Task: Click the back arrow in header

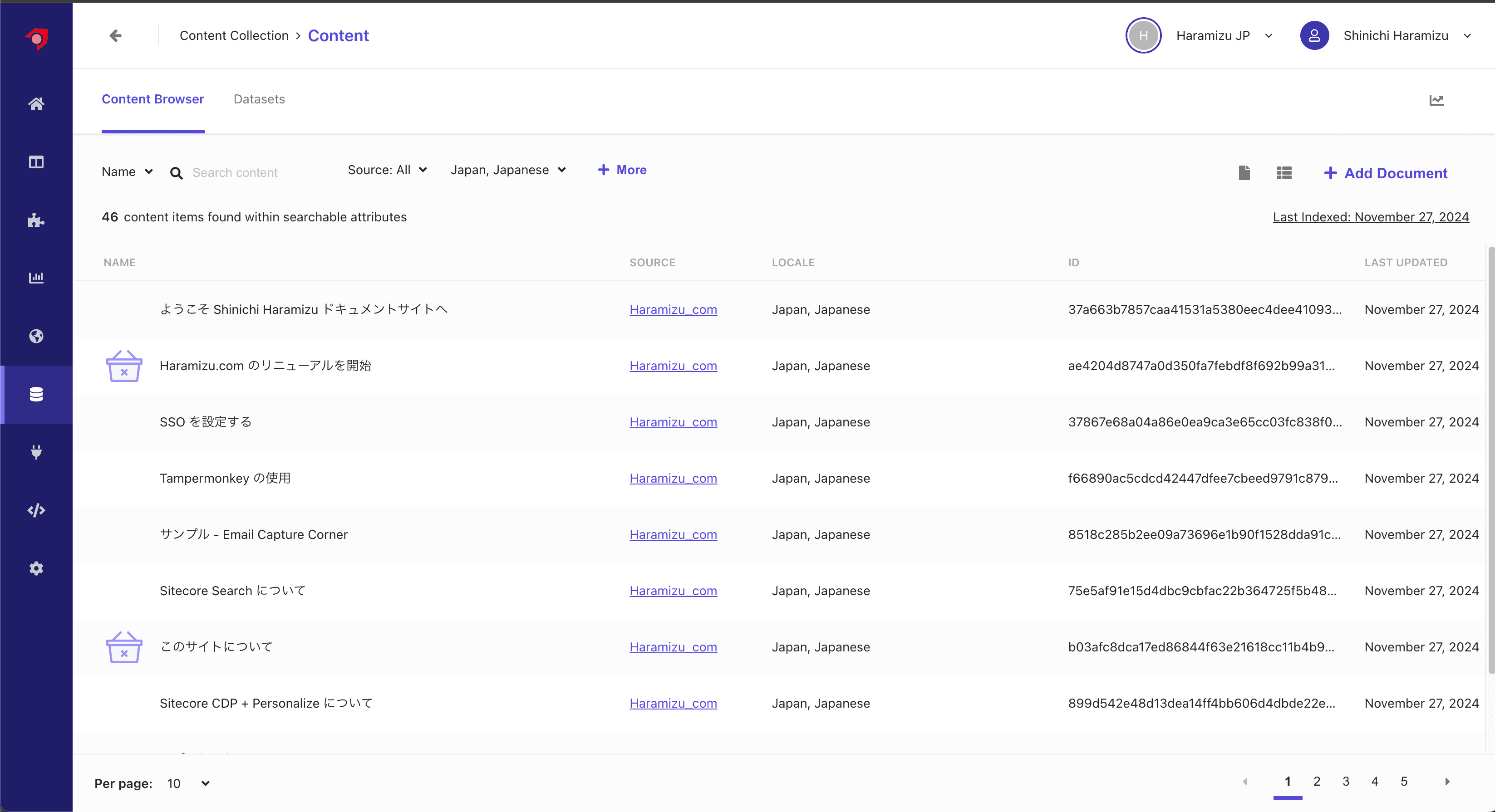Action: coord(115,36)
